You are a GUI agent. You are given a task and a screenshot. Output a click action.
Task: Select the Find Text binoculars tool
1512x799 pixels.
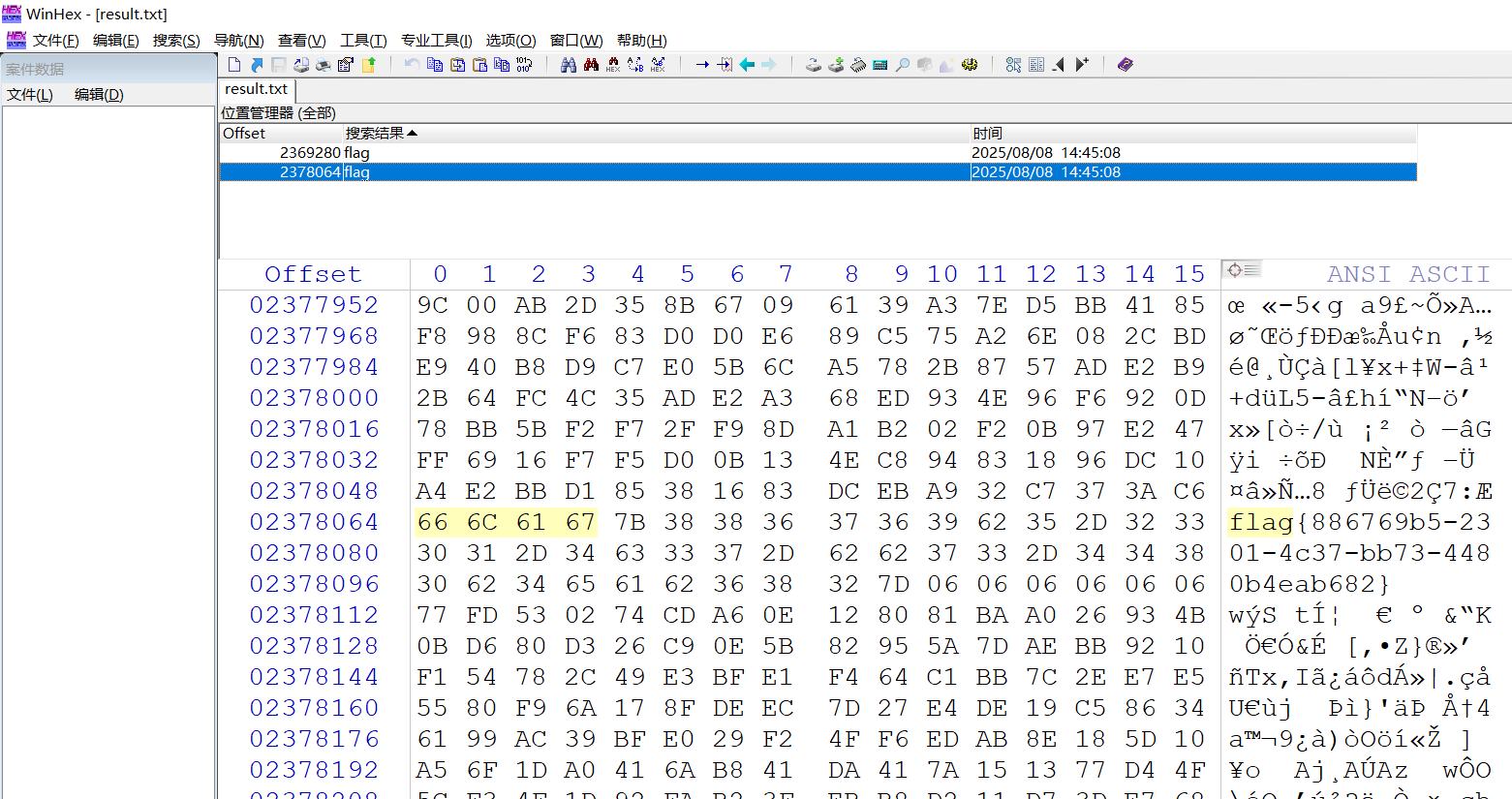570,64
